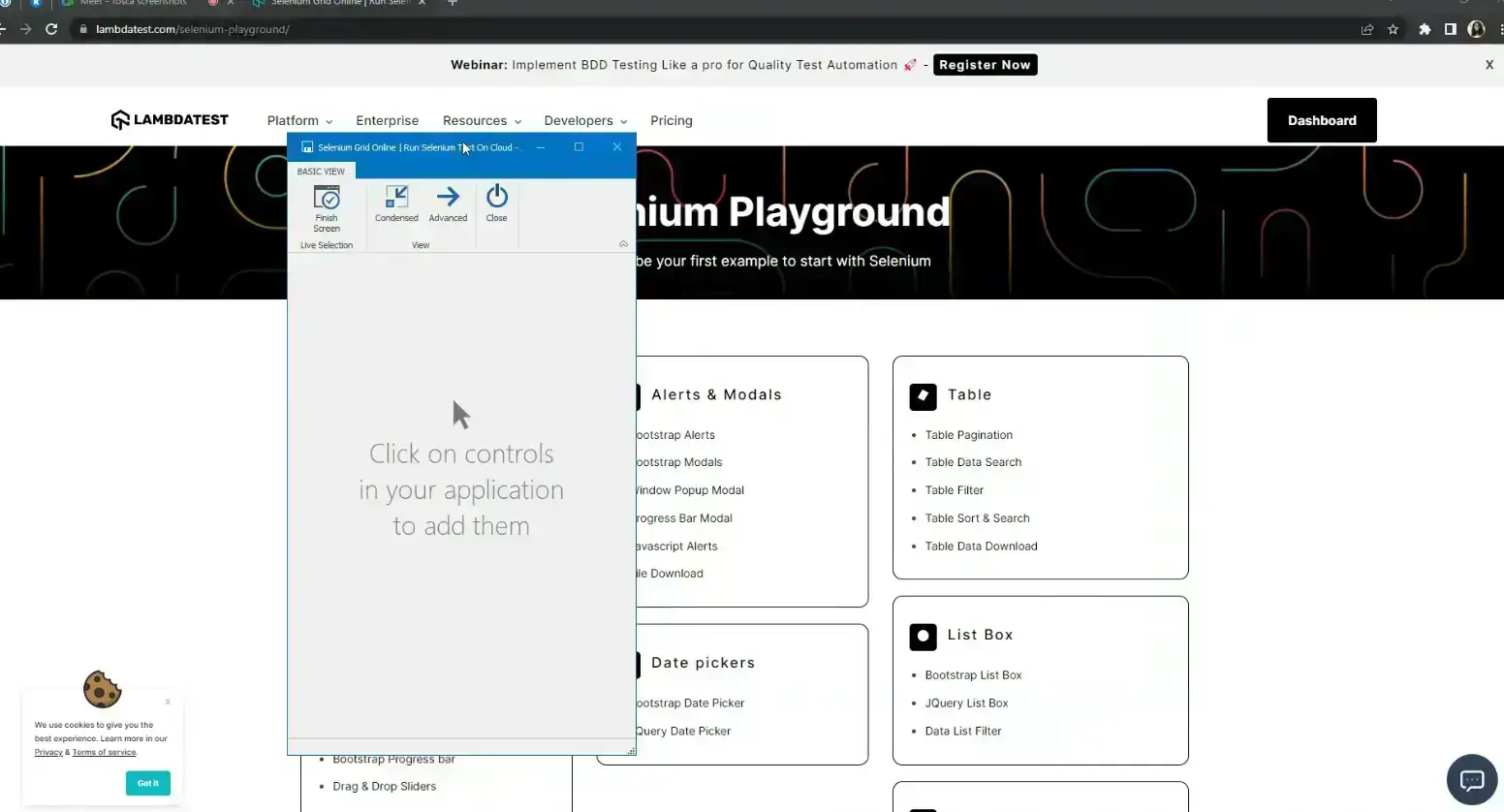Open the Enterprise menu item
This screenshot has height=812, width=1504.
click(x=387, y=121)
